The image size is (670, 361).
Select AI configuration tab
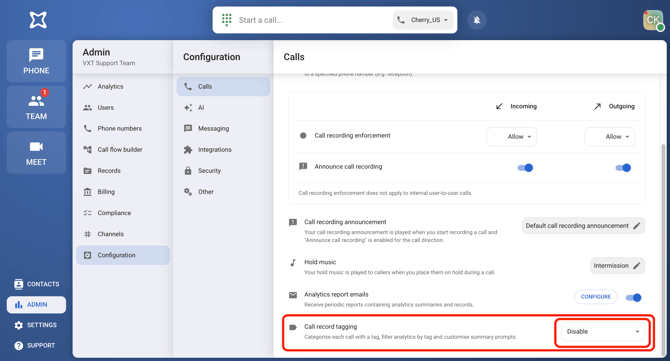click(x=223, y=108)
